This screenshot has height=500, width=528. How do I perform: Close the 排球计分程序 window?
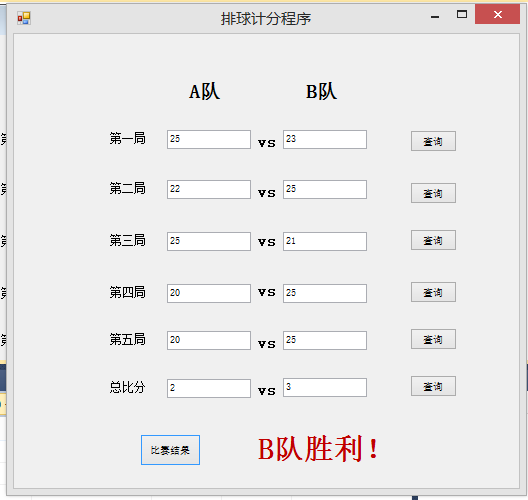pyautogui.click(x=497, y=14)
